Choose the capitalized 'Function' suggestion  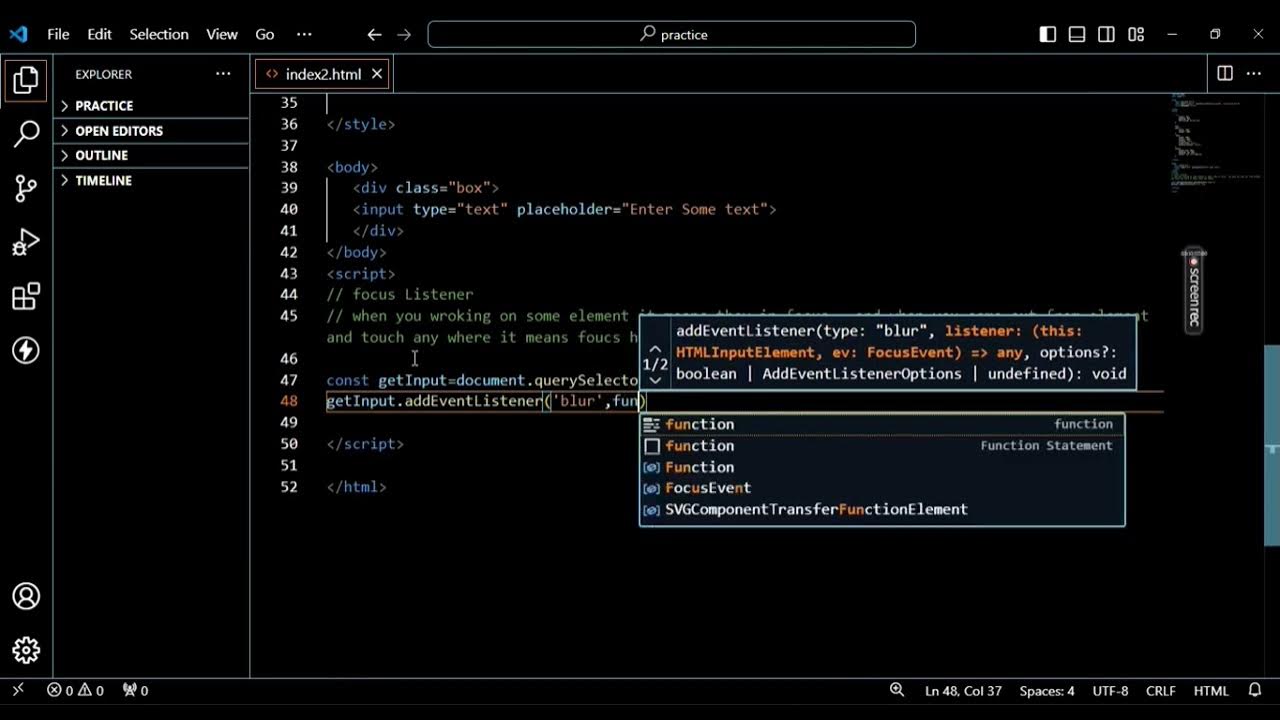(x=881, y=467)
